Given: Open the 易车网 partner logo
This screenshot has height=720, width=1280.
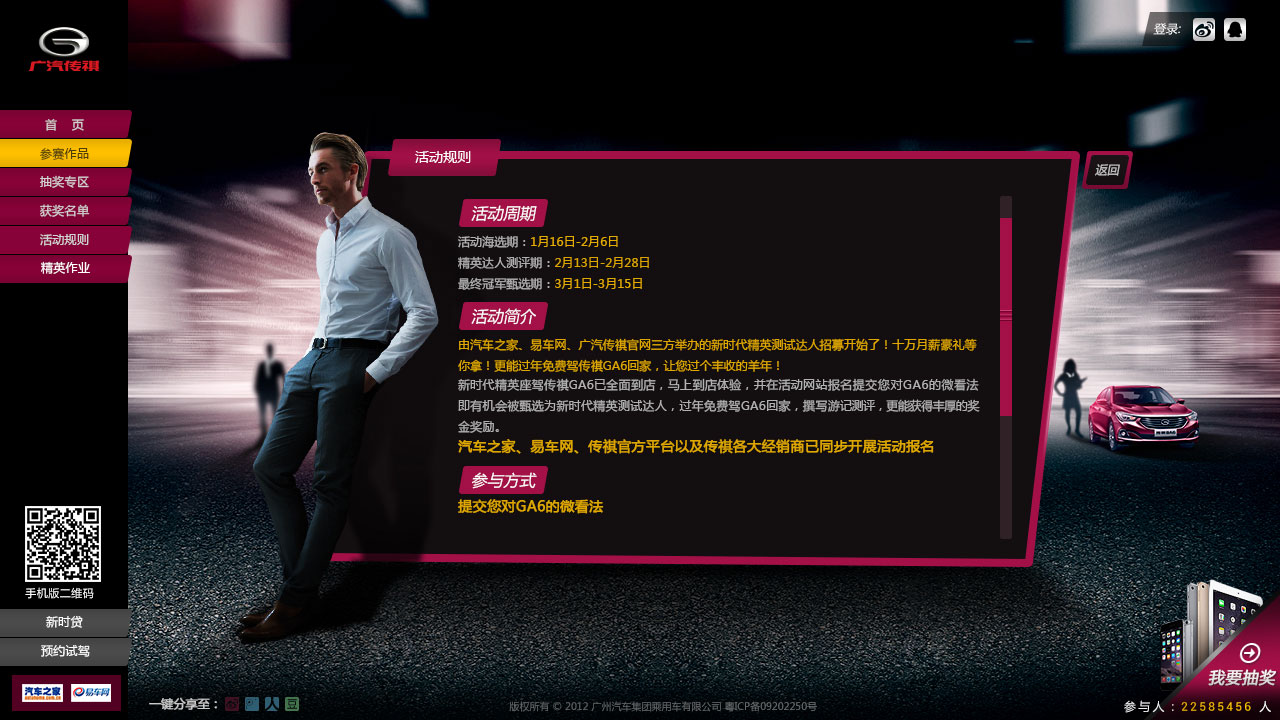Looking at the screenshot, I should (91, 693).
